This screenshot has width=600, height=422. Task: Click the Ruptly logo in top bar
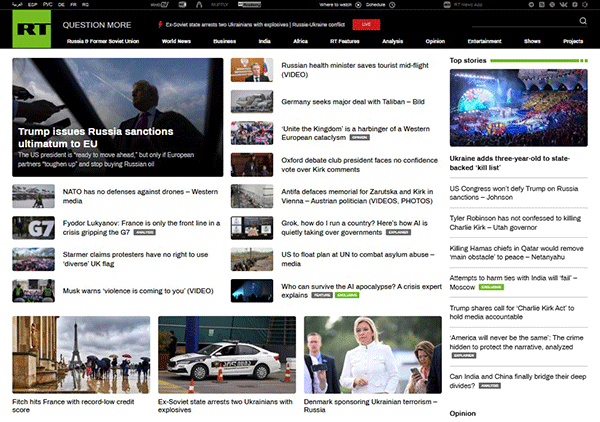click(x=220, y=5)
